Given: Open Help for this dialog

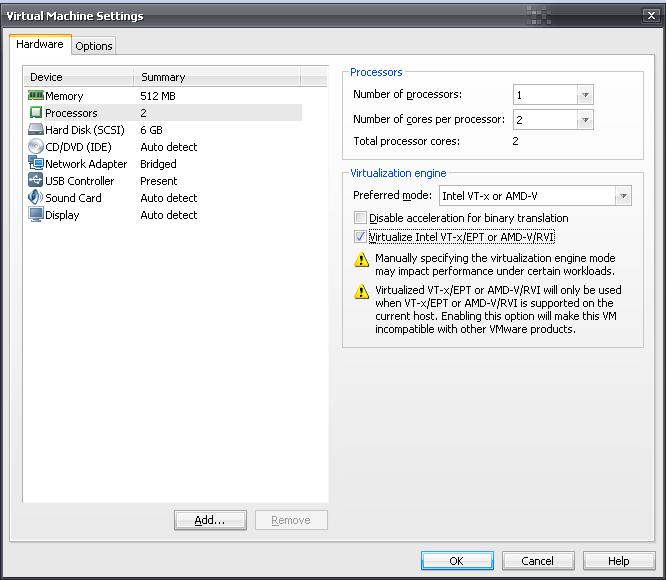Looking at the screenshot, I should point(619,561).
